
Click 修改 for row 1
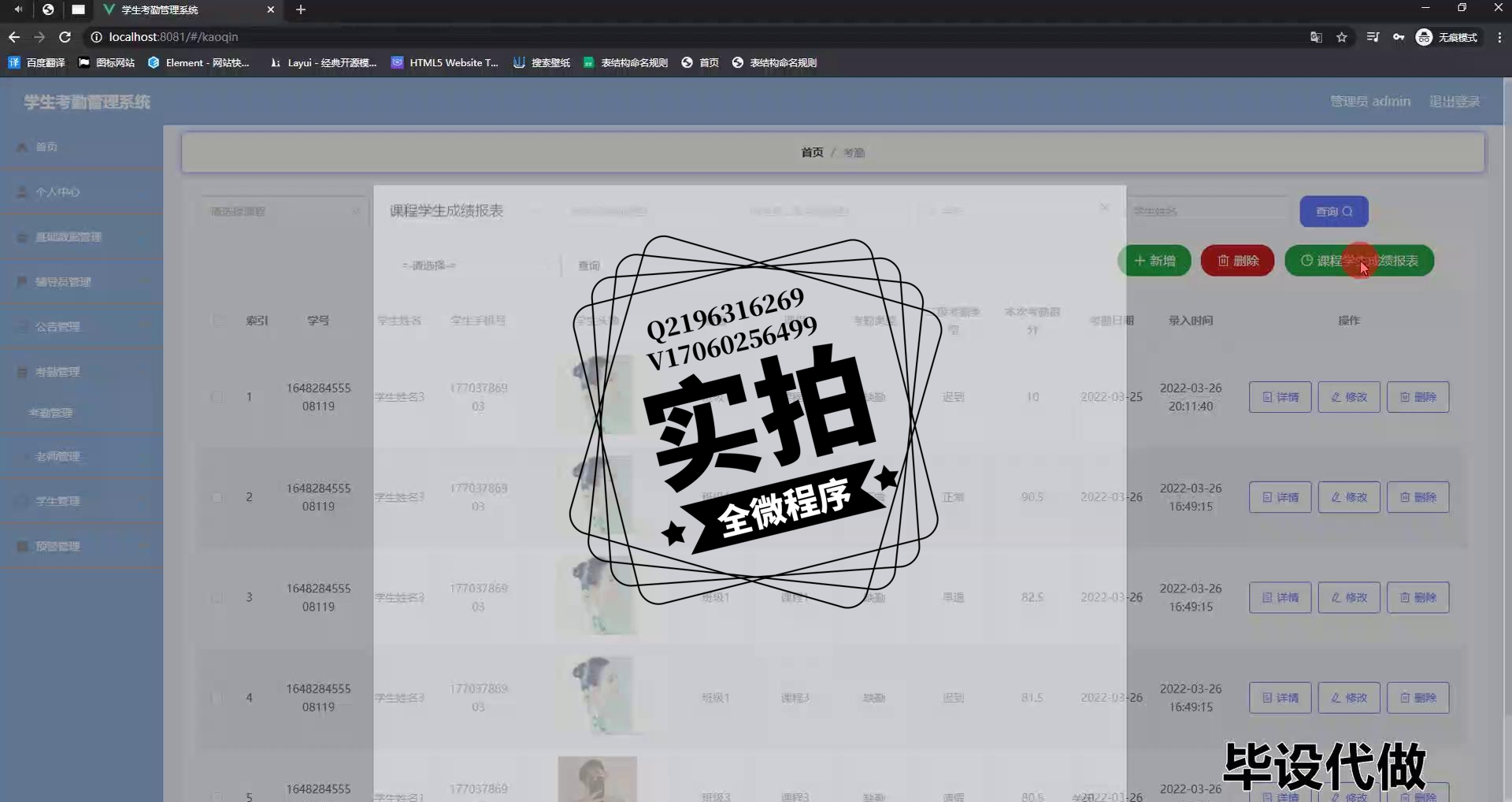pos(1349,397)
